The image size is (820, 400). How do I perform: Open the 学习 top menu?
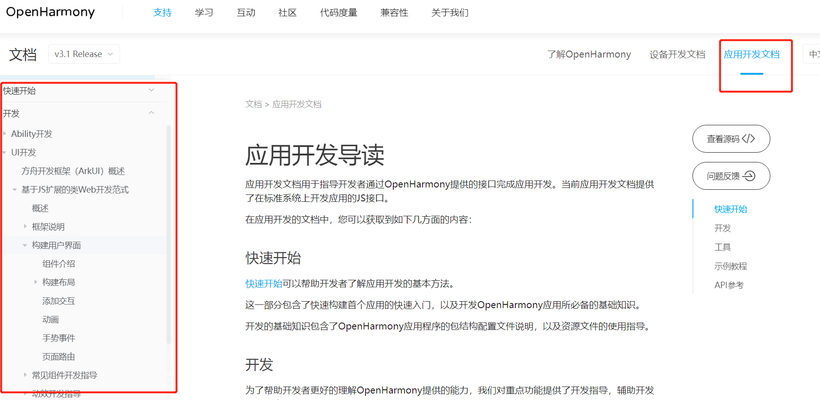[204, 13]
